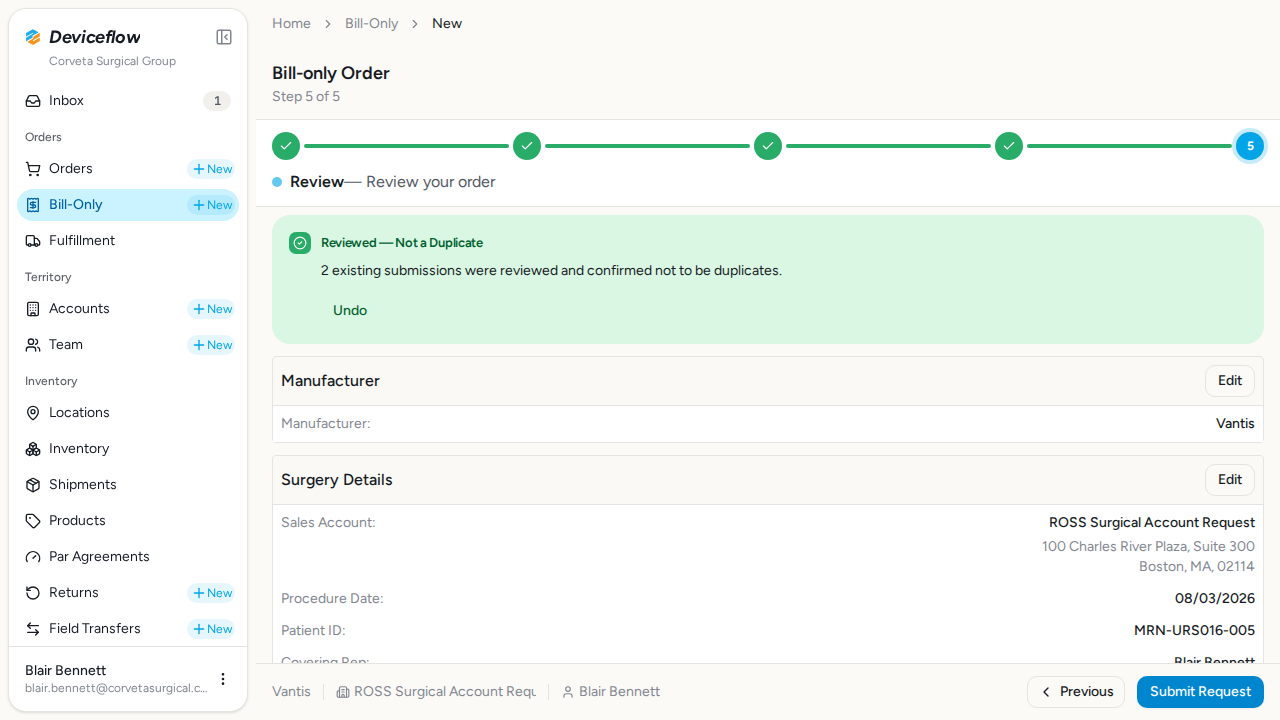1280x720 pixels.
Task: Collapse the sidebar panel icon
Action: click(x=224, y=37)
